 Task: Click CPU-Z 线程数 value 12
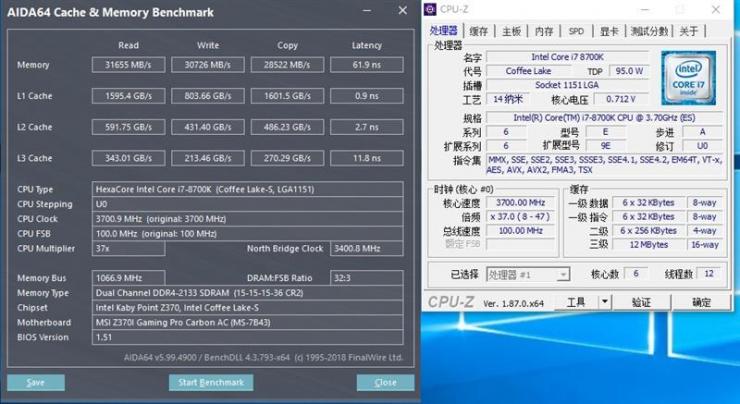click(709, 274)
